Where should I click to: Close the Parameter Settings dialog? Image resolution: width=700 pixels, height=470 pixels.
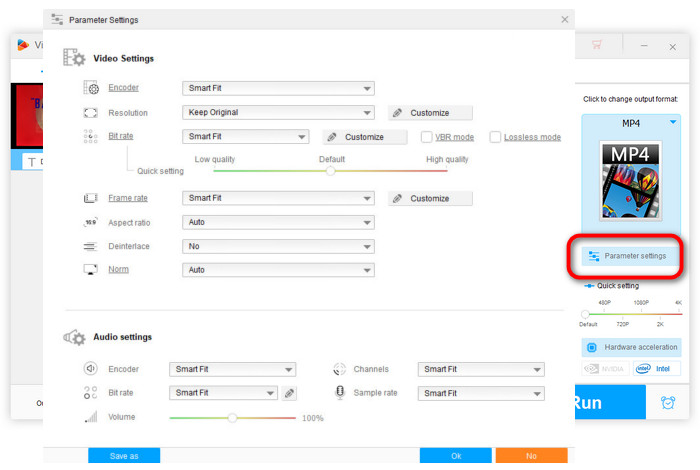(x=565, y=20)
